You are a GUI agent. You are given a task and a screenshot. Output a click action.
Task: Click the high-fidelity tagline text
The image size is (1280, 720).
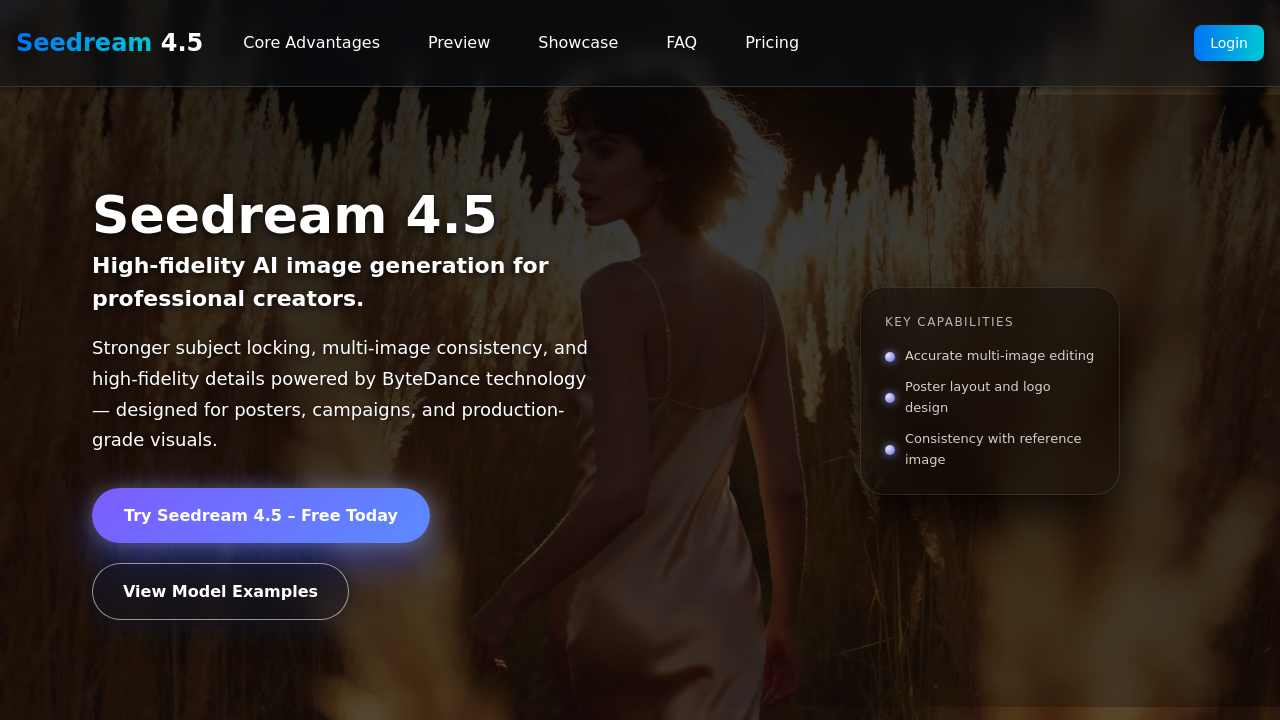[320, 282]
